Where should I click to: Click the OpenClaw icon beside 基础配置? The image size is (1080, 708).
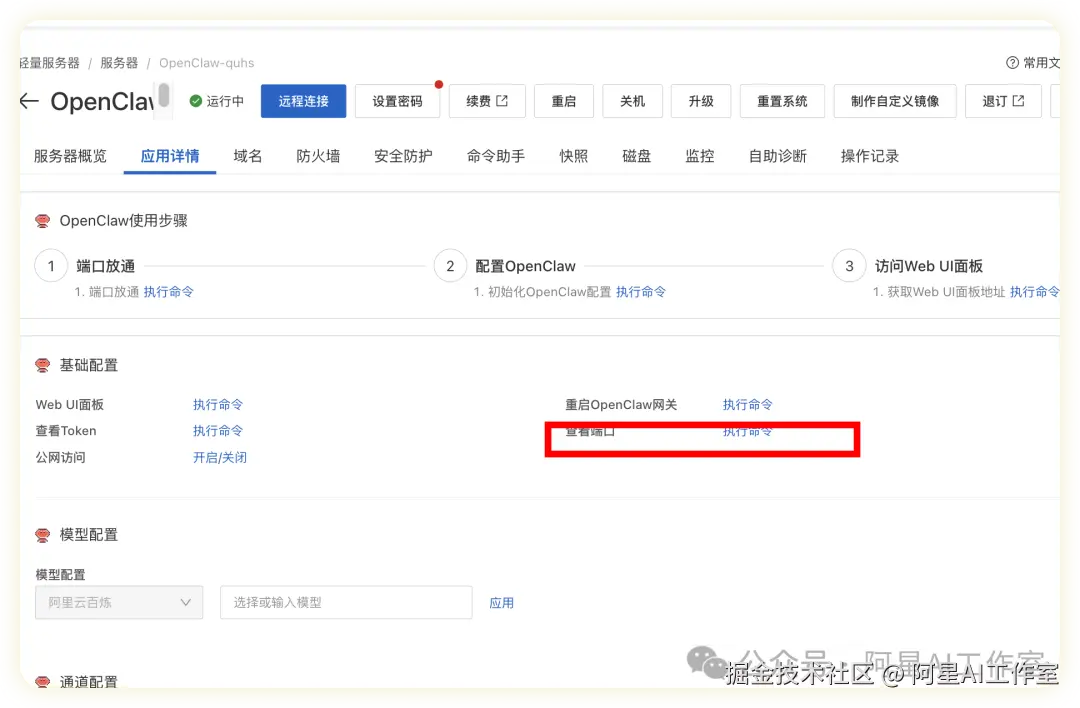[43, 366]
